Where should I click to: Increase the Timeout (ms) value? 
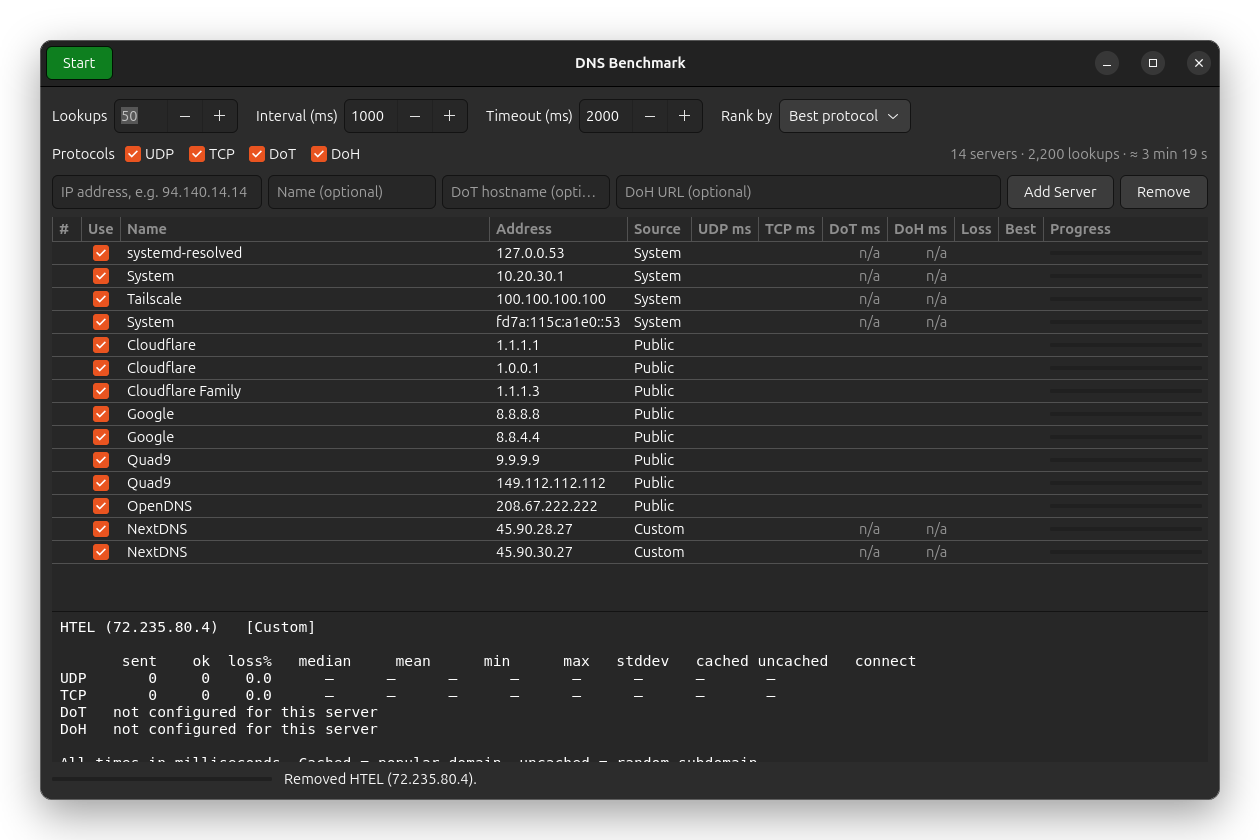685,116
